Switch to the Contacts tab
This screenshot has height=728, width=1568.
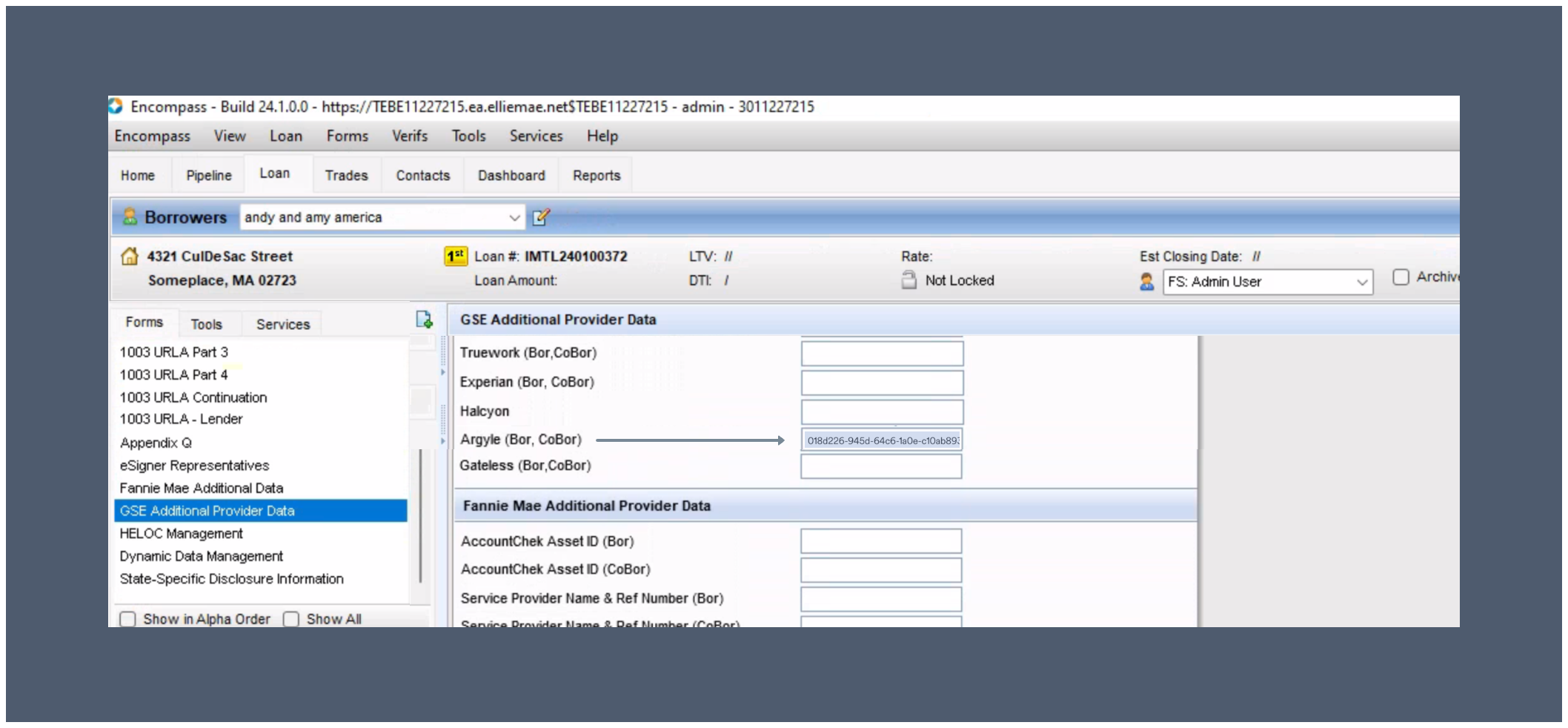422,175
